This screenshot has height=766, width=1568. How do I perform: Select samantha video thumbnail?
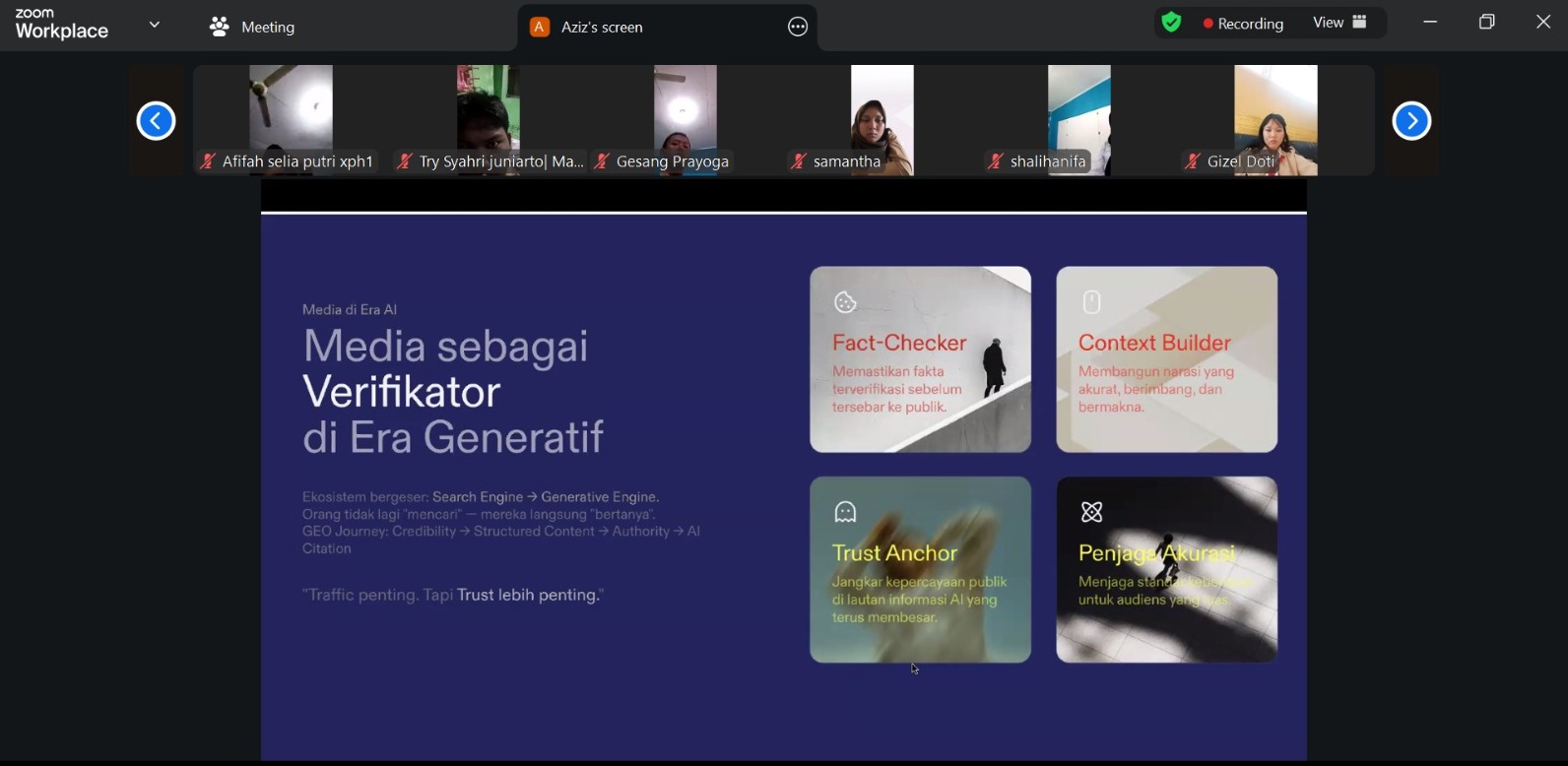coord(882,120)
